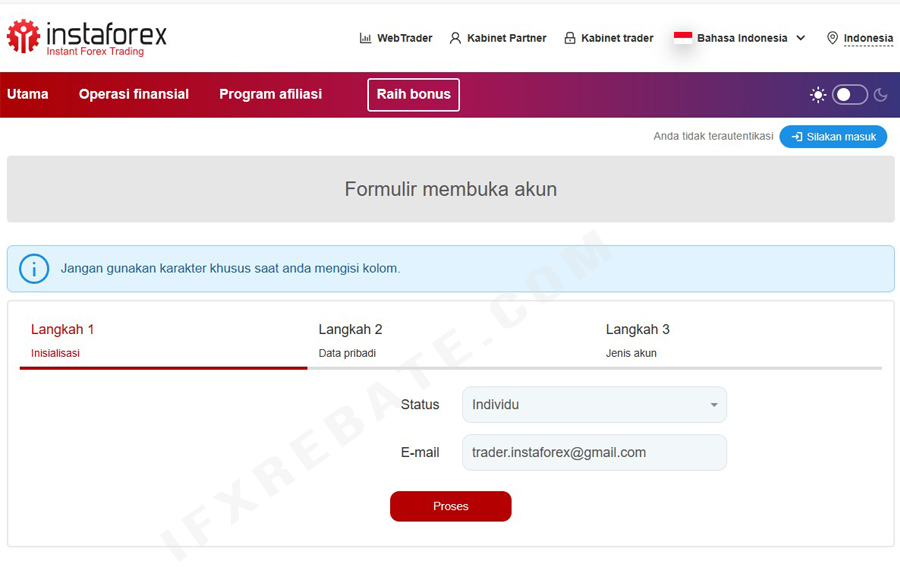The width and height of the screenshot is (900, 572).
Task: Open the Kabinet trader link
Action: (617, 38)
